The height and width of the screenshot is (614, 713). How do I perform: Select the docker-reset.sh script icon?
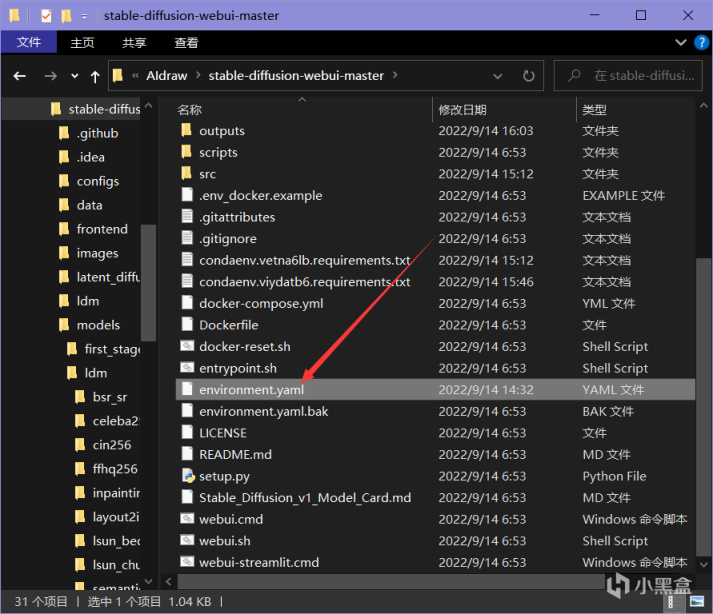pyautogui.click(x=187, y=346)
